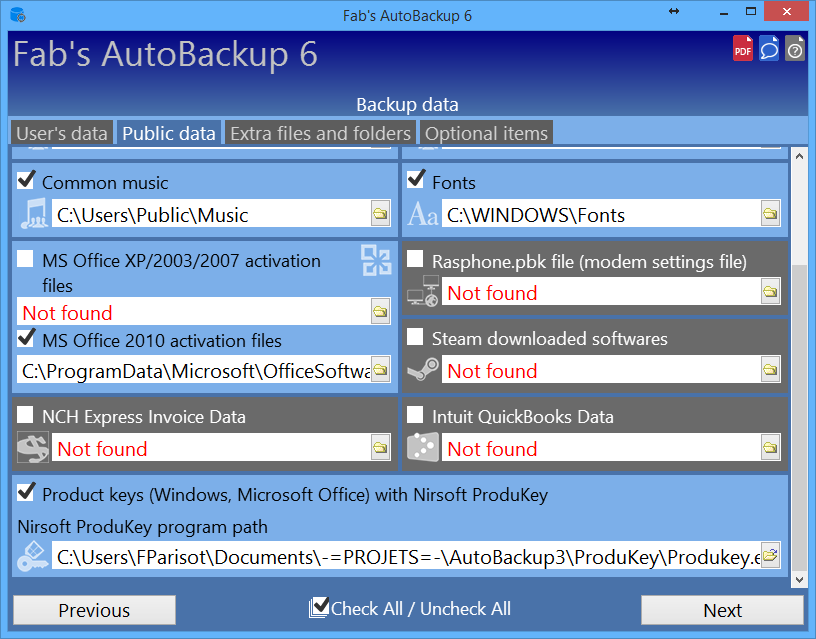Browse folder for NCH Express Invoice Data
The image size is (816, 639).
pos(380,448)
